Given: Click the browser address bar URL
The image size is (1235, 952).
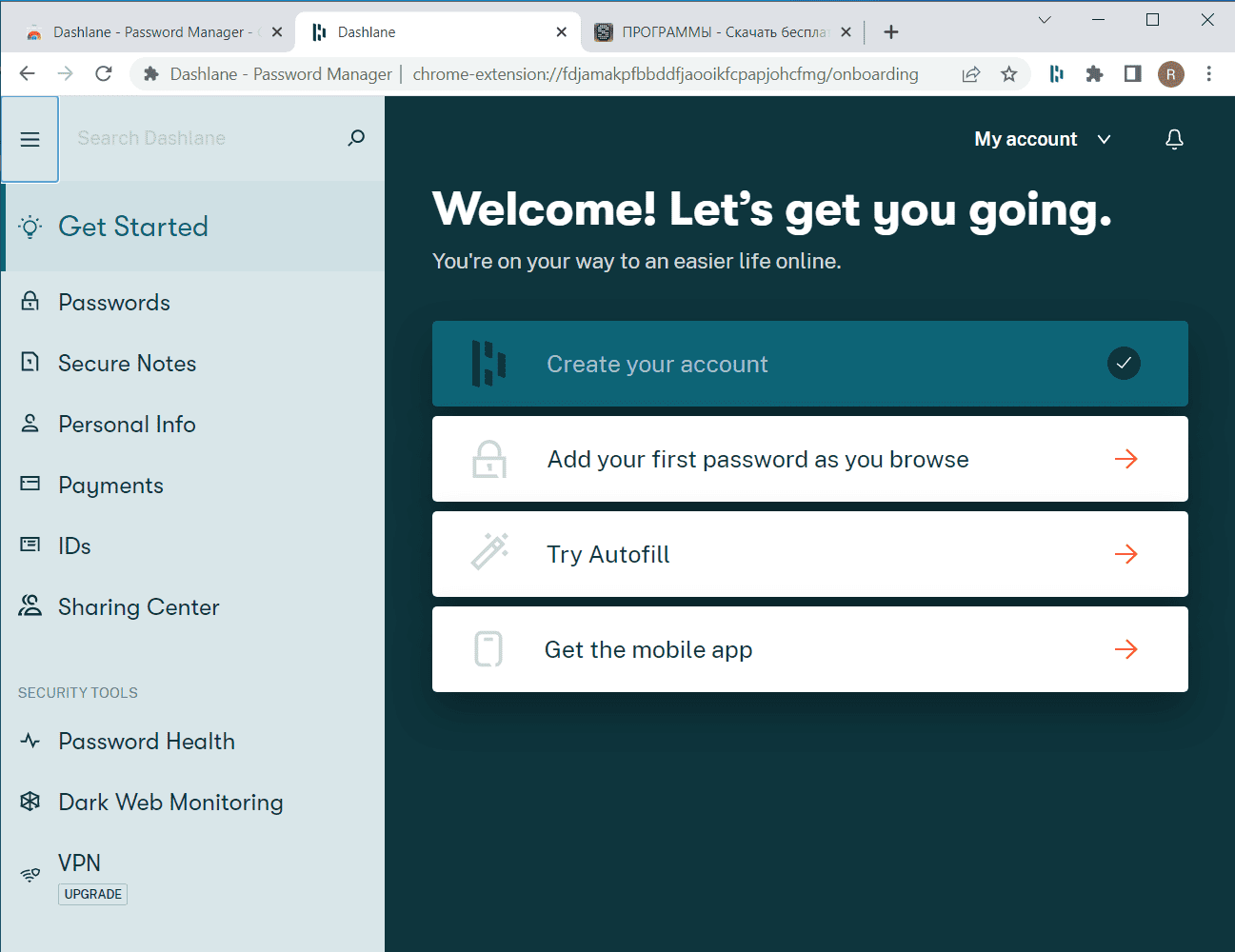Looking at the screenshot, I should coord(666,74).
